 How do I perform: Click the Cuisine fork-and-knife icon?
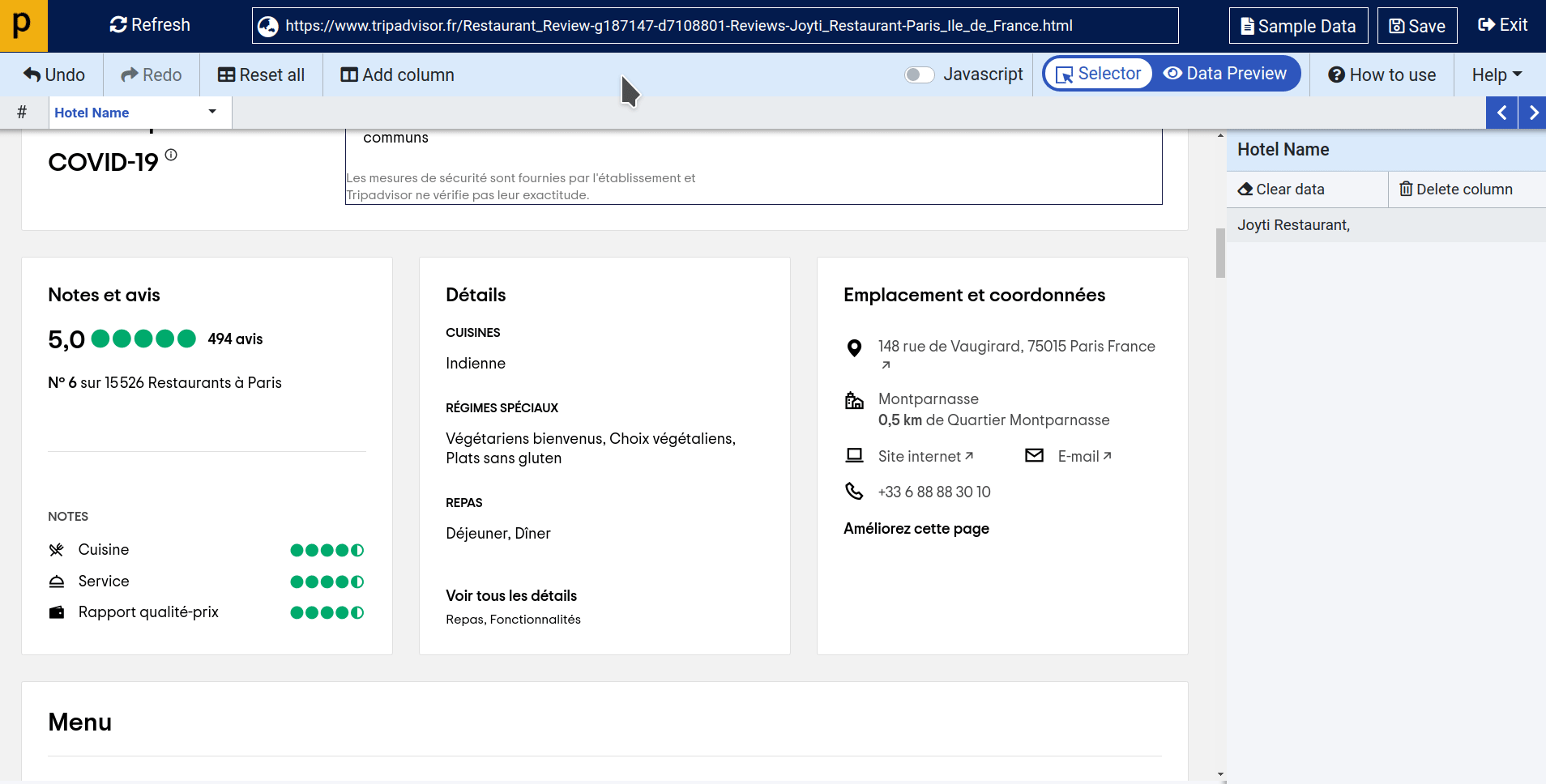pos(56,550)
